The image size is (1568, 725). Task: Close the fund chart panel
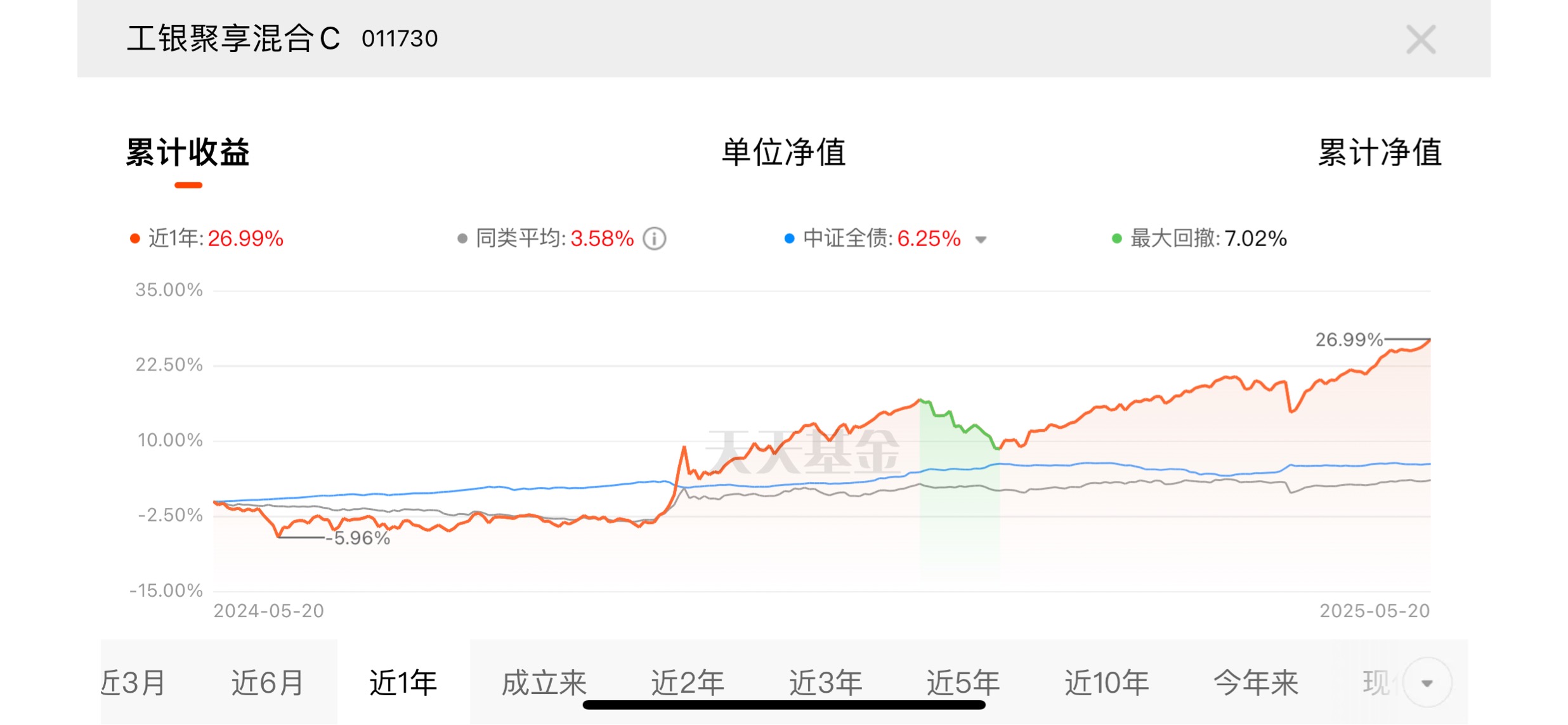point(1420,39)
